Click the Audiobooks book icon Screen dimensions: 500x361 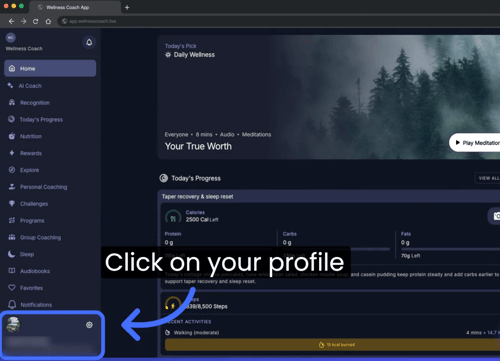12,271
